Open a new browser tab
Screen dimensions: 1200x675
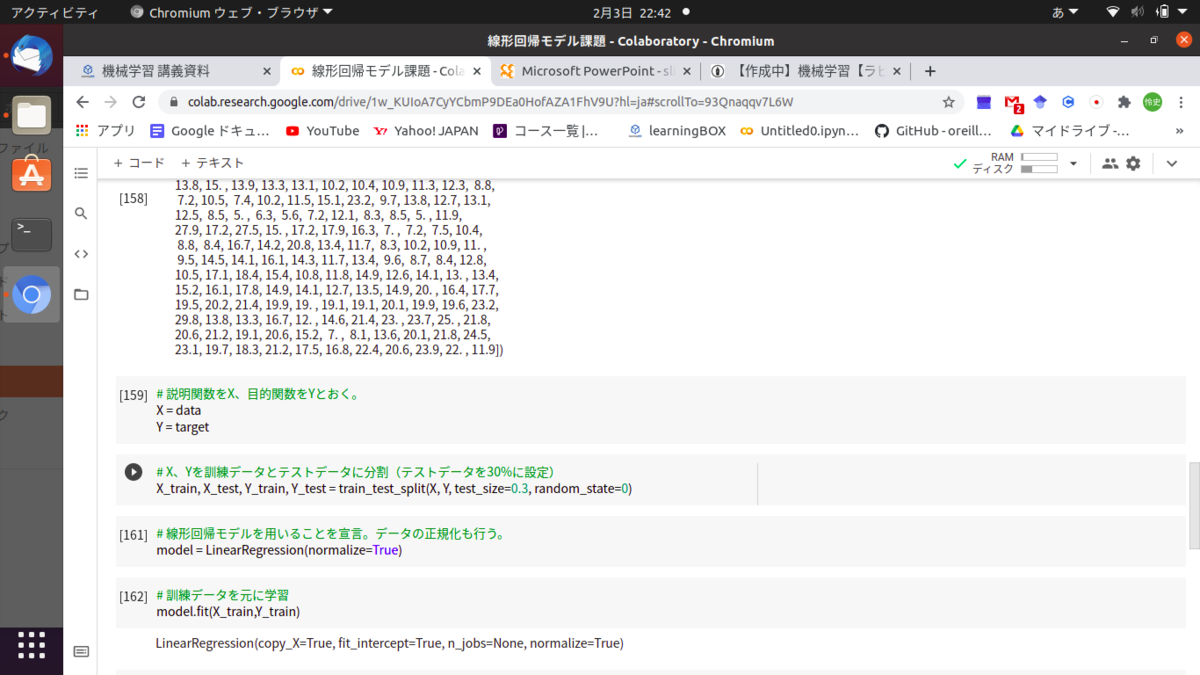tap(930, 71)
